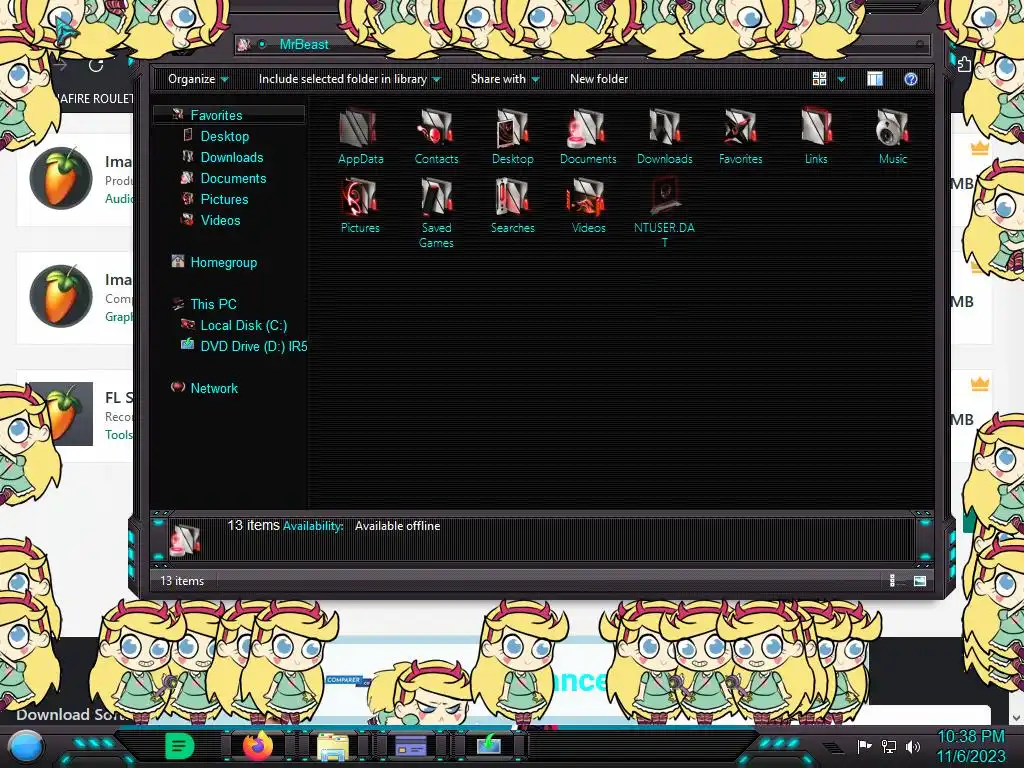Click the top FL Studio logo in browser
Viewport: 1024px width, 768px height.
(x=61, y=178)
